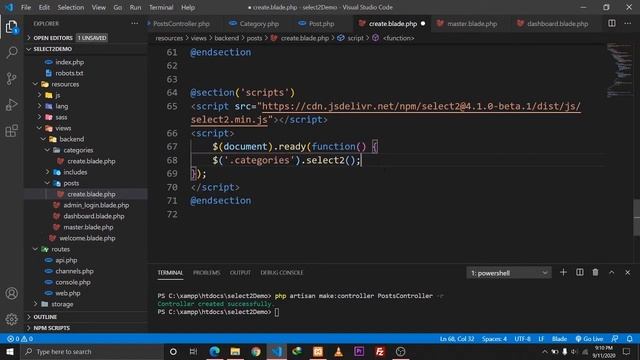Open web.php in routes folder
Screen dimensions: 640x360
67,293
